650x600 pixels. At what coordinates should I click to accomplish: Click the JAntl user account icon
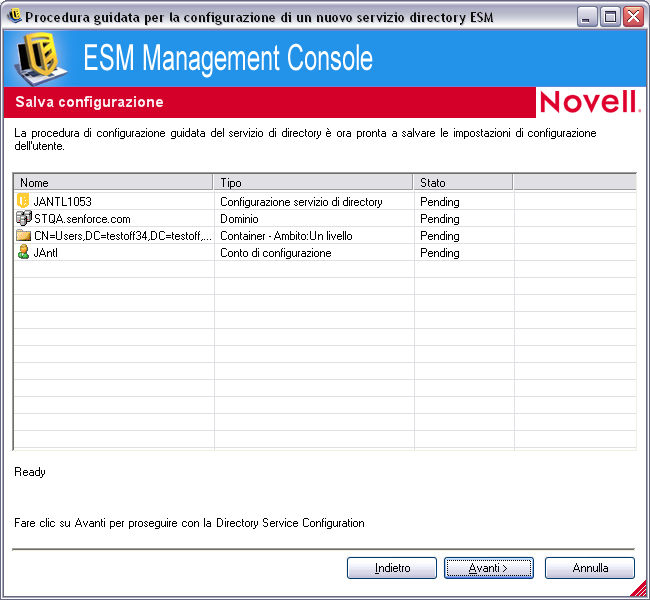24,253
